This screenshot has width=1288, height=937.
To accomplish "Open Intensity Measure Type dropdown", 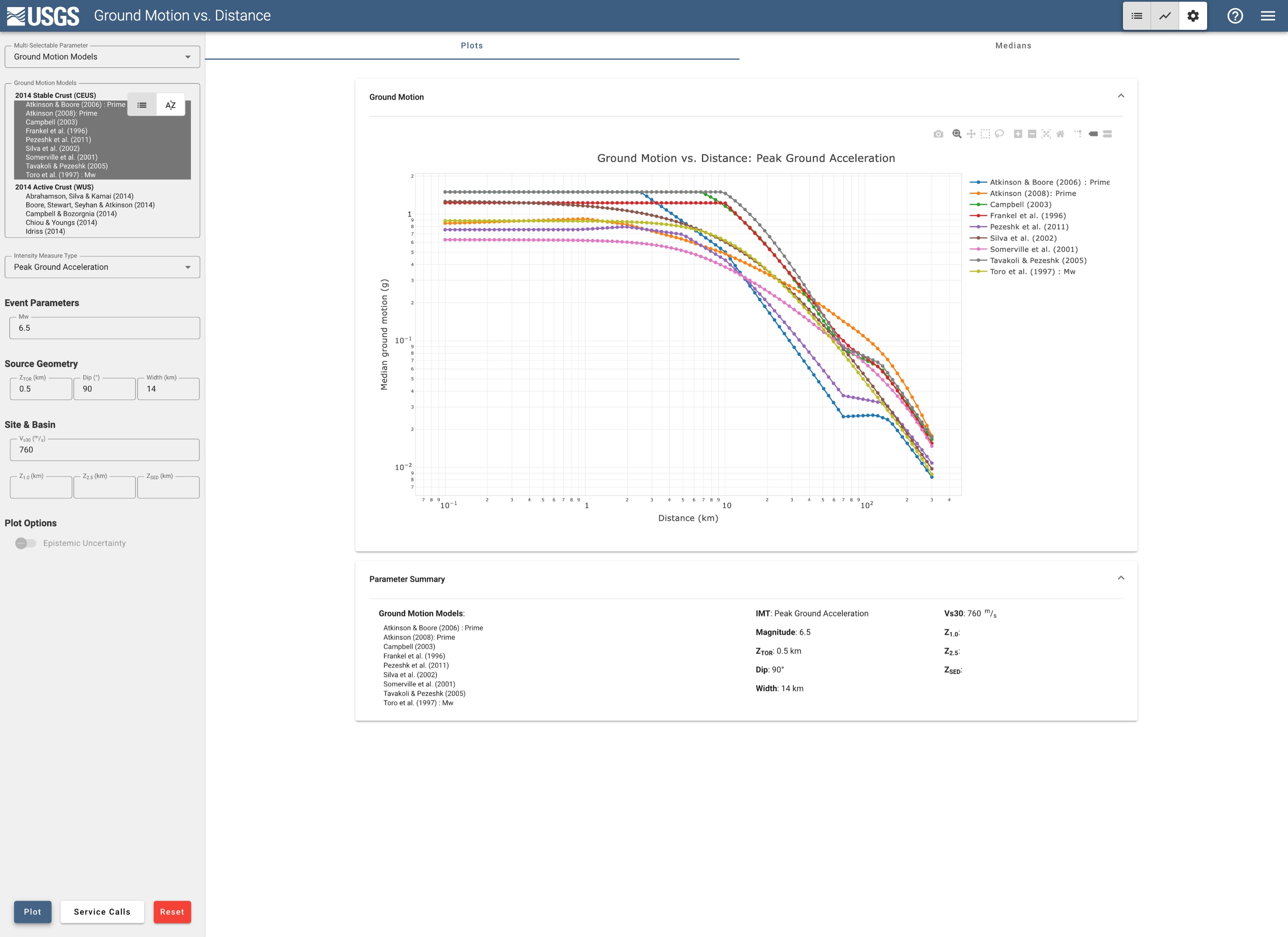I will tap(102, 267).
